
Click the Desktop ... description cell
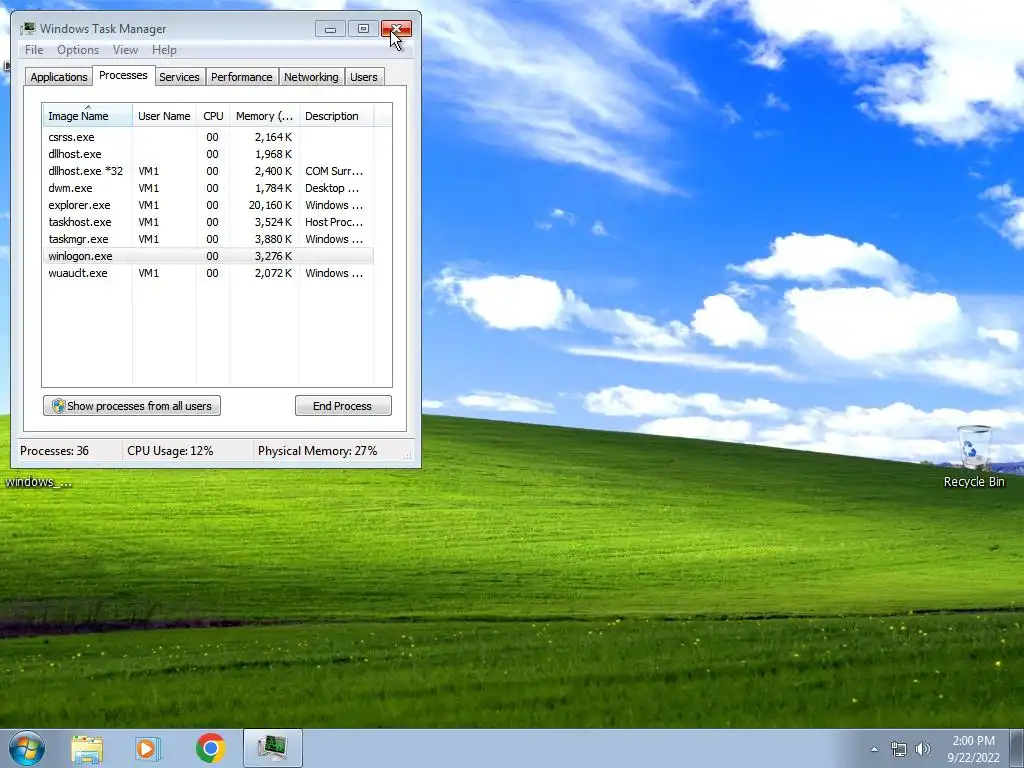pyautogui.click(x=332, y=188)
